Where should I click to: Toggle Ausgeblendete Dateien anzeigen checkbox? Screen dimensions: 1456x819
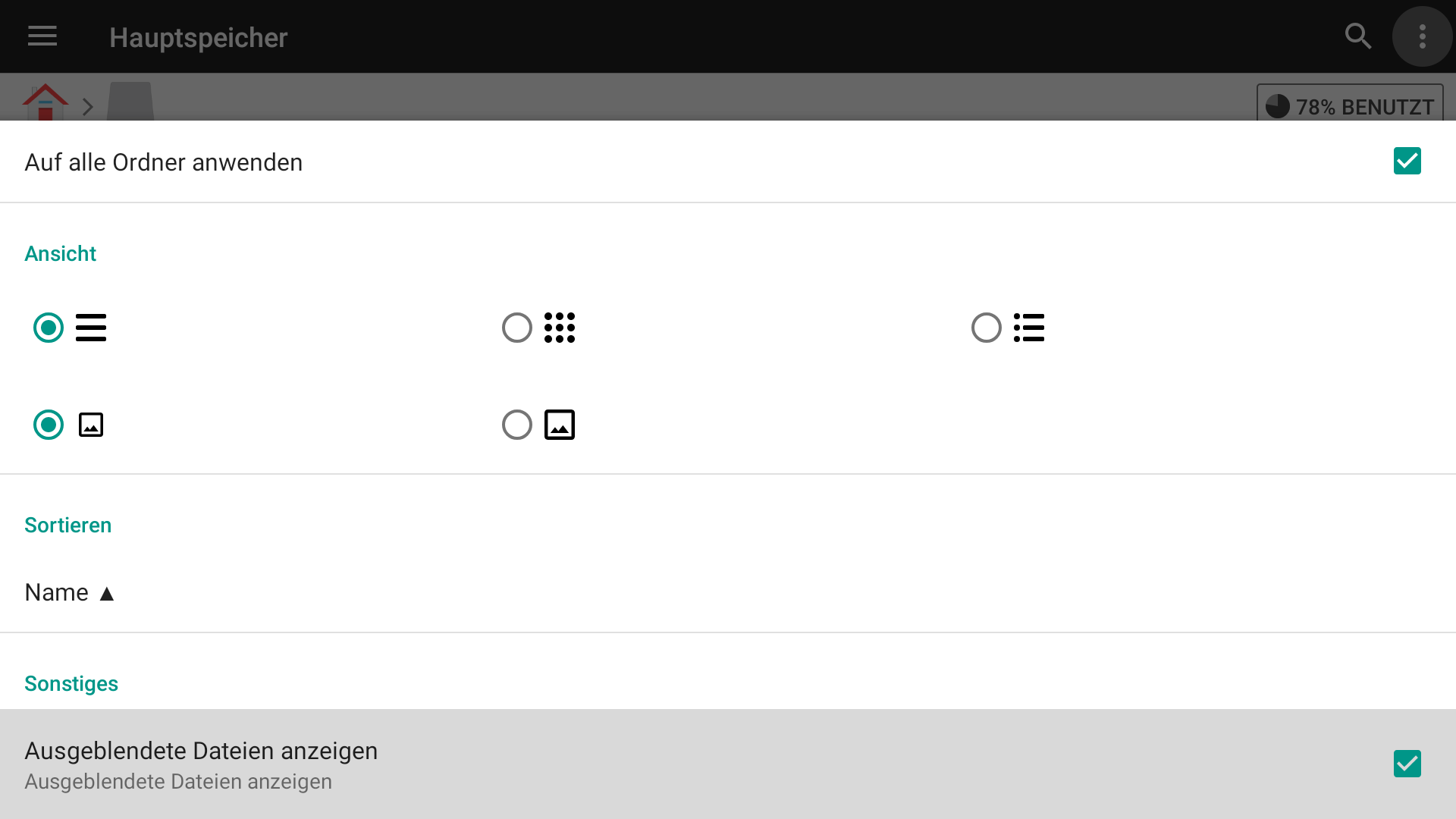coord(1407,764)
